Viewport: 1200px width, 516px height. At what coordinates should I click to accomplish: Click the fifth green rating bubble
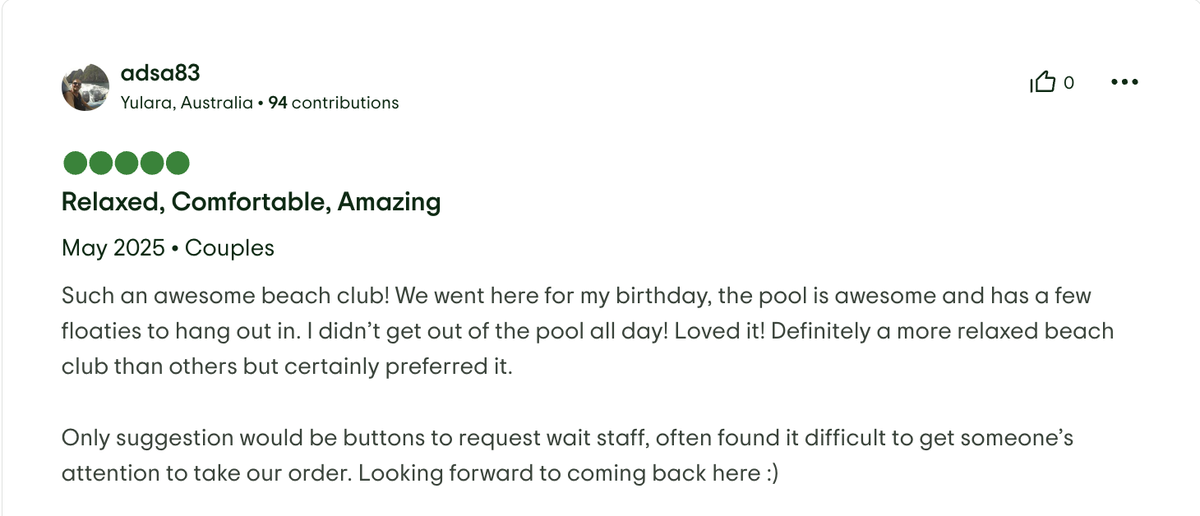click(177, 163)
